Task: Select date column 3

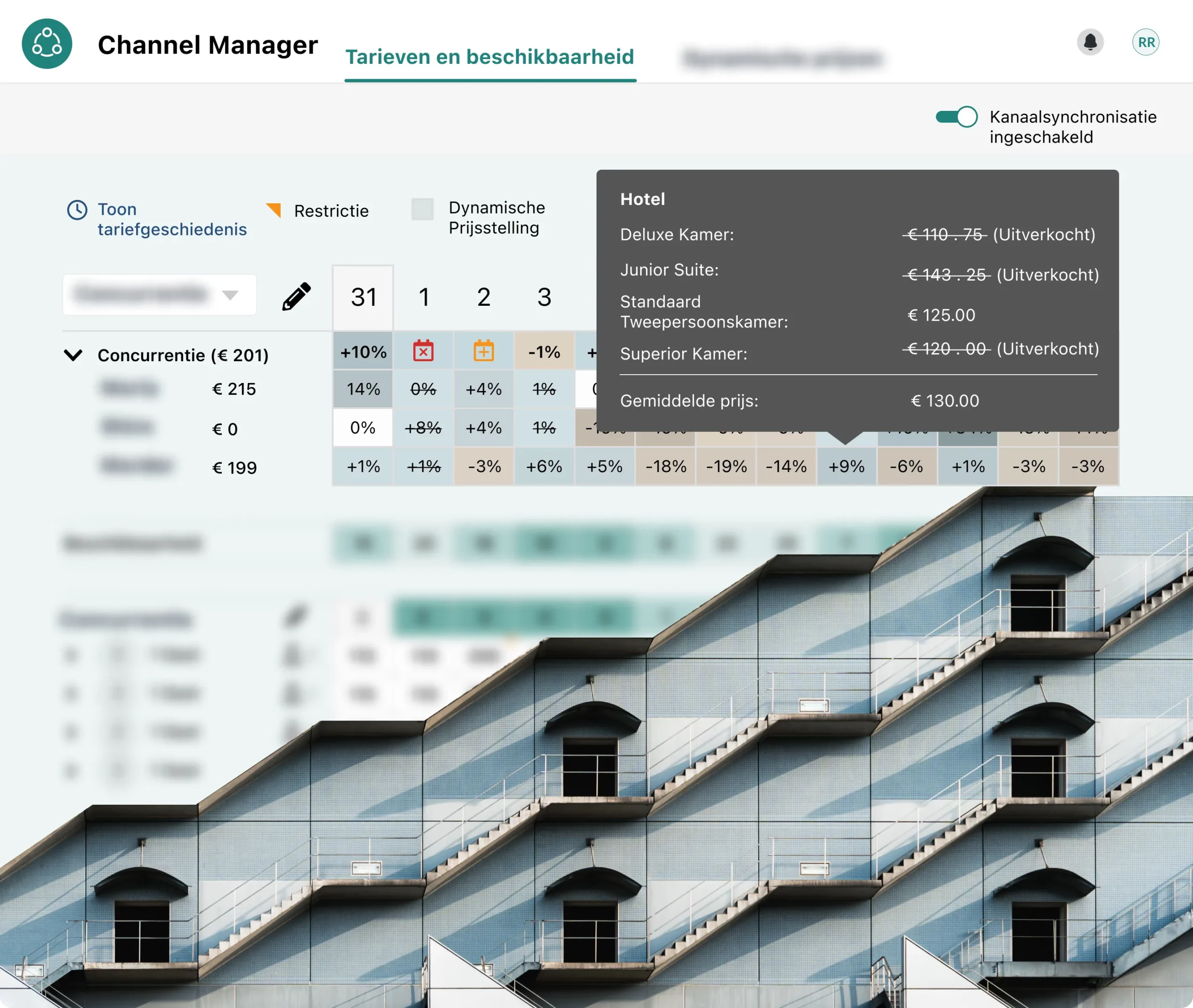Action: (x=544, y=297)
